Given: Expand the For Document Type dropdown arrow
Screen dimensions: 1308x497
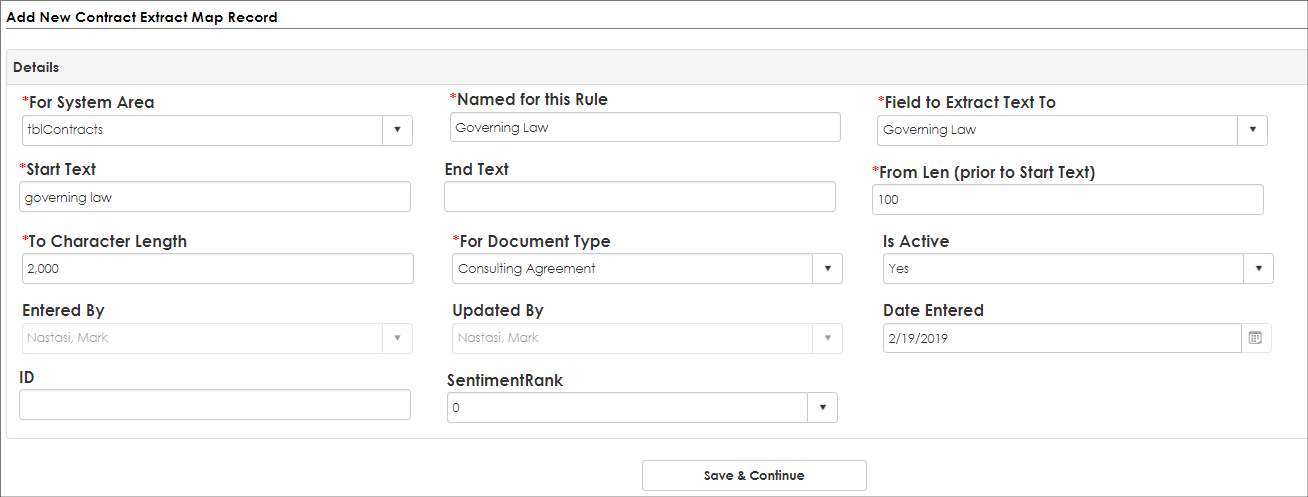Looking at the screenshot, I should [827, 269].
